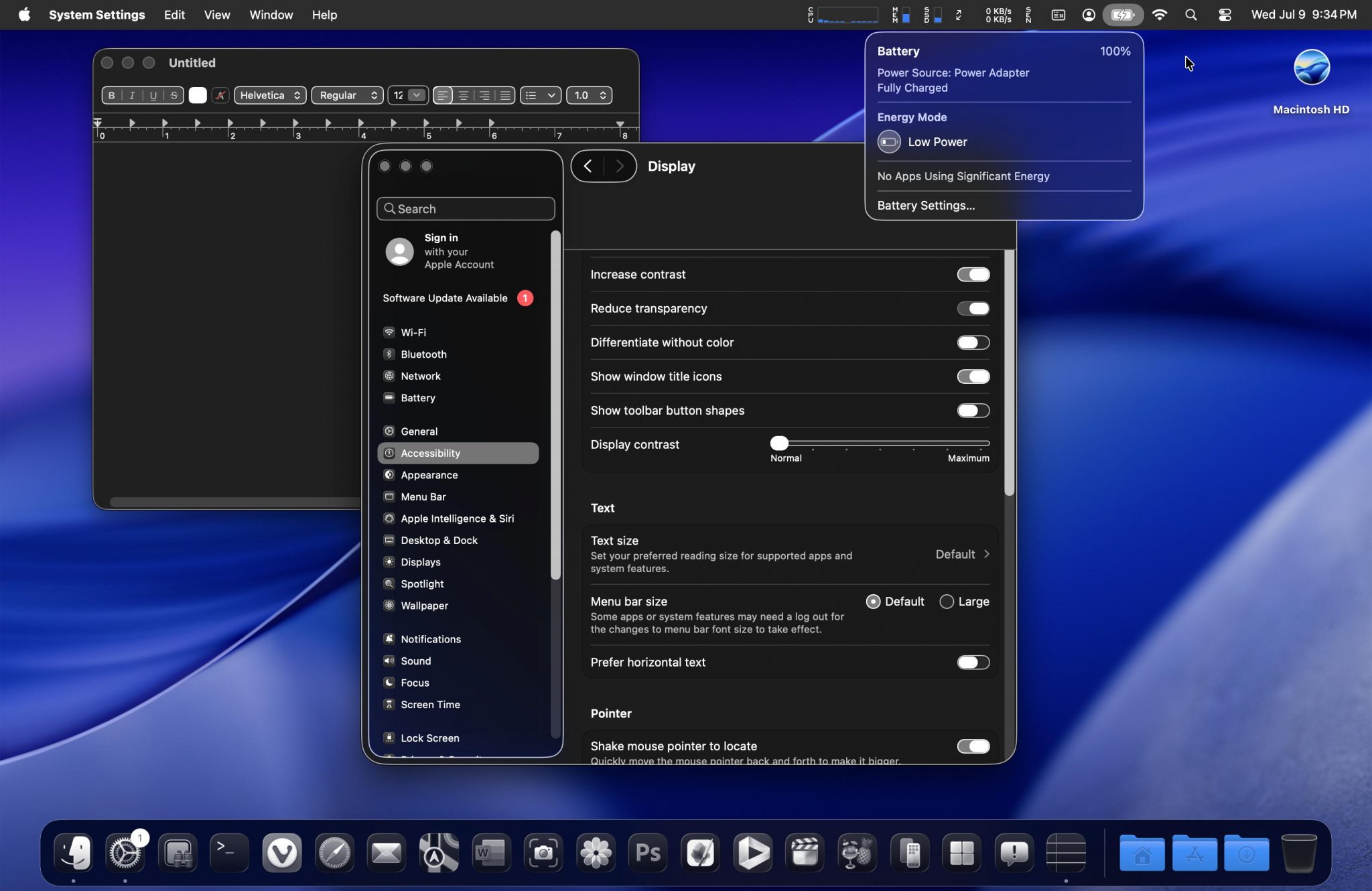The height and width of the screenshot is (891, 1372).
Task: Toggle Low Power energy mode
Action: click(889, 142)
